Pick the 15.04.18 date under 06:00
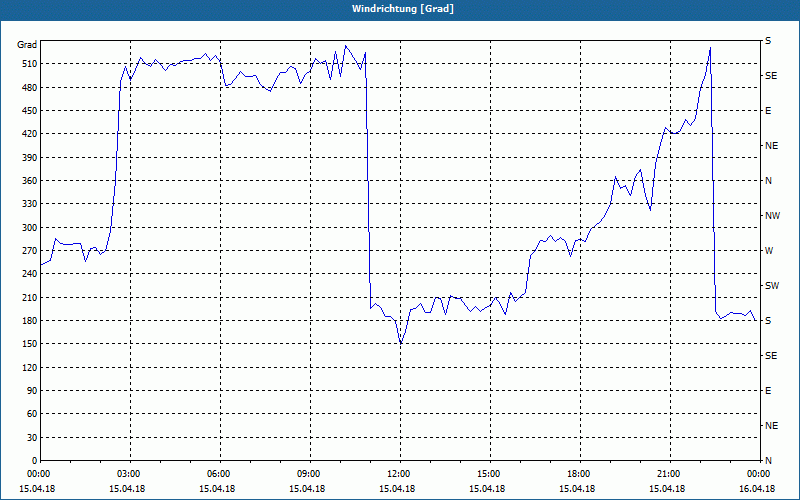The image size is (800, 500). 217,489
